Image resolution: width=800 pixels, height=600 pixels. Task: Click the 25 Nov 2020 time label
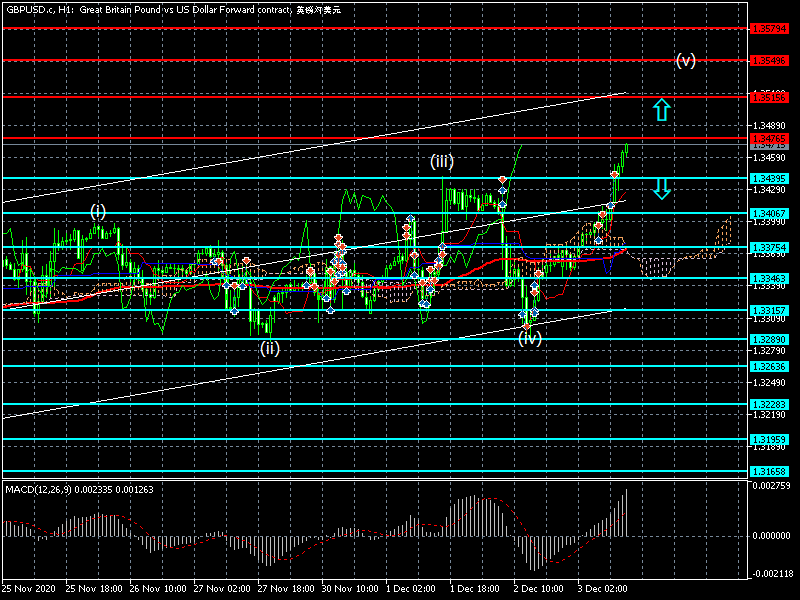(x=29, y=589)
